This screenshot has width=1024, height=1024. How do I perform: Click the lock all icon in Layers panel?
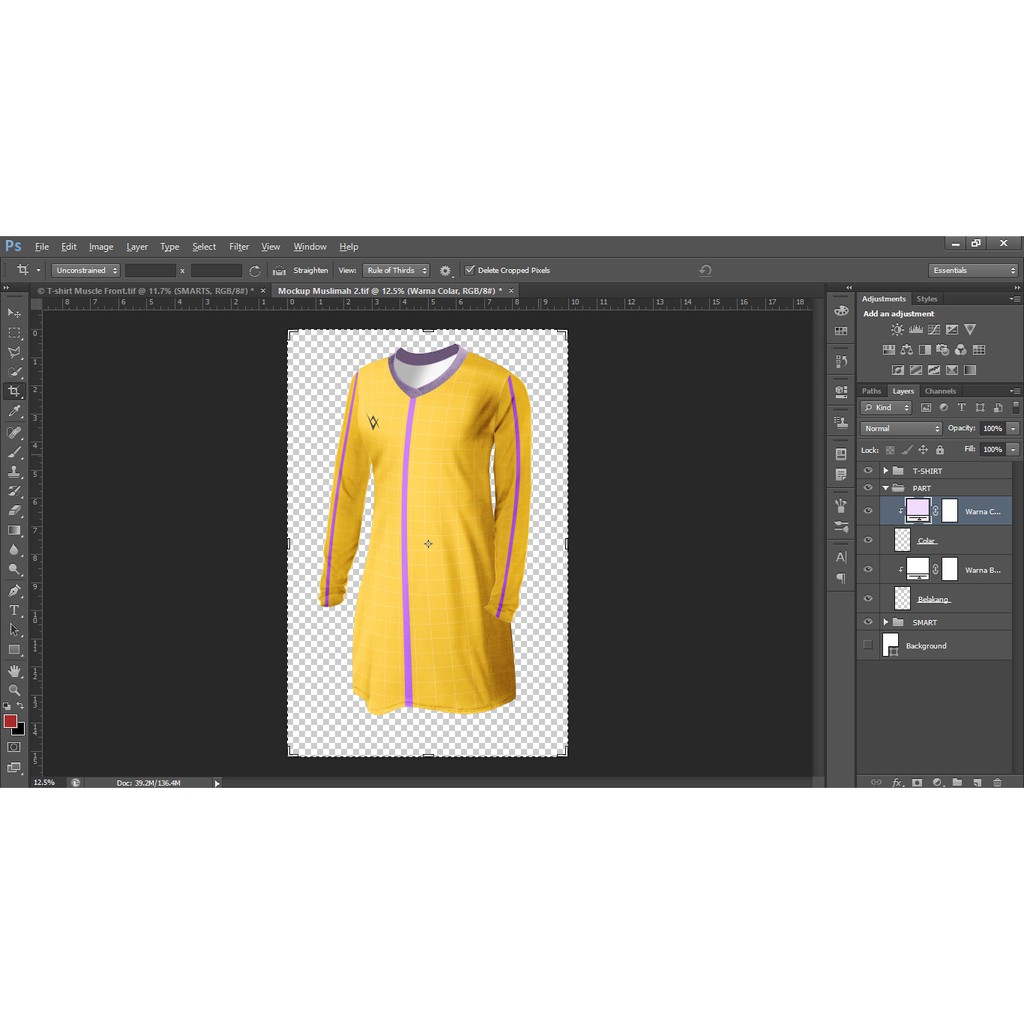tap(938, 450)
